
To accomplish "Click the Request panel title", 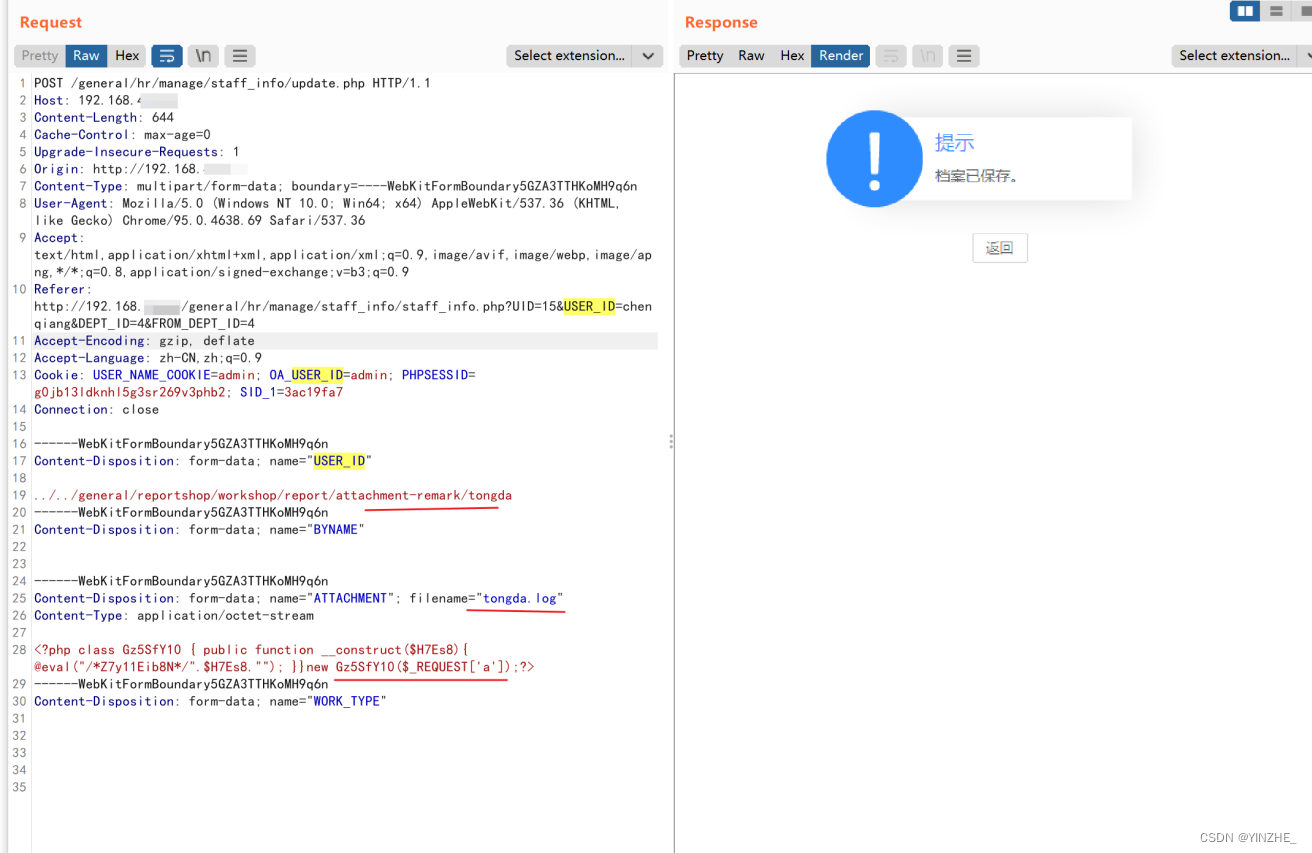I will coord(51,22).
